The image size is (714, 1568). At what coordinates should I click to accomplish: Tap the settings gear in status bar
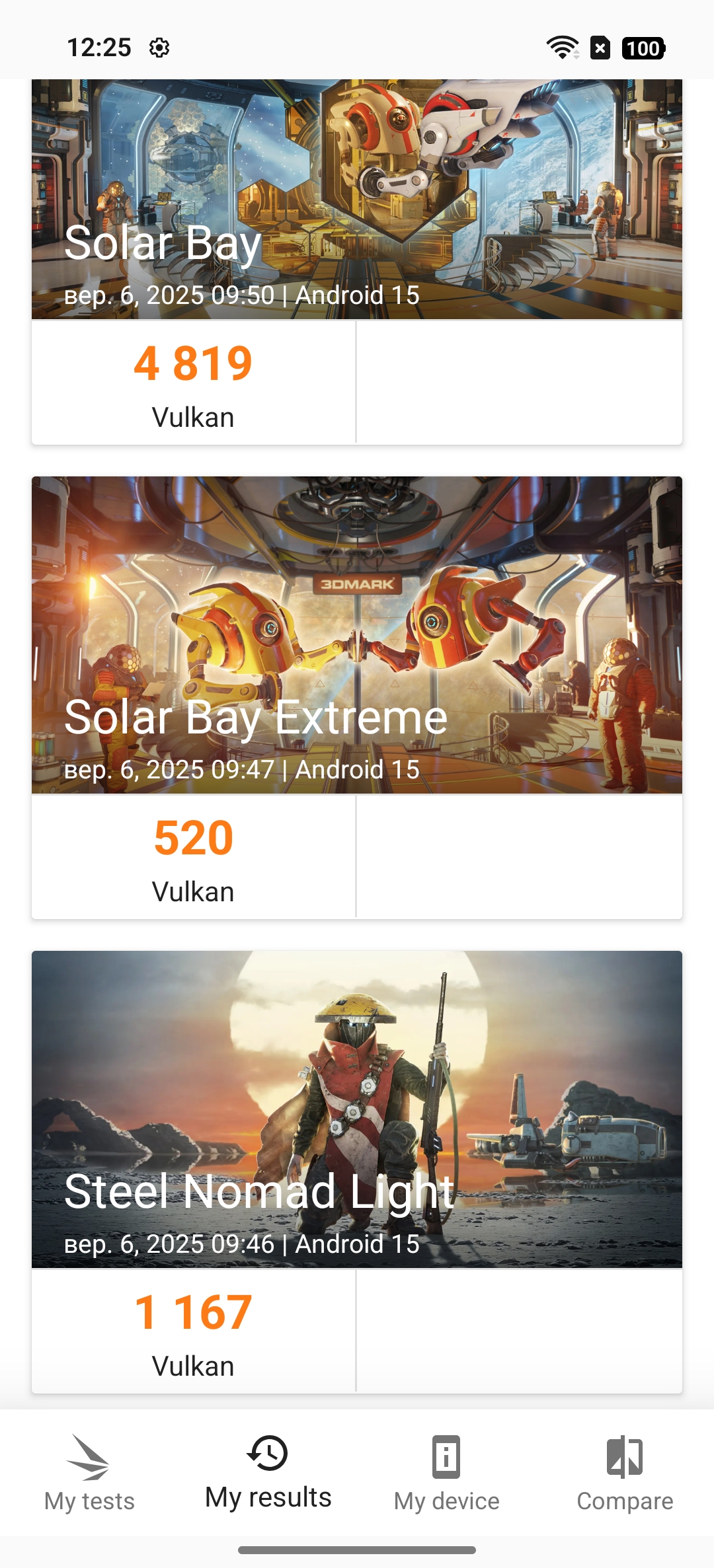point(159,48)
